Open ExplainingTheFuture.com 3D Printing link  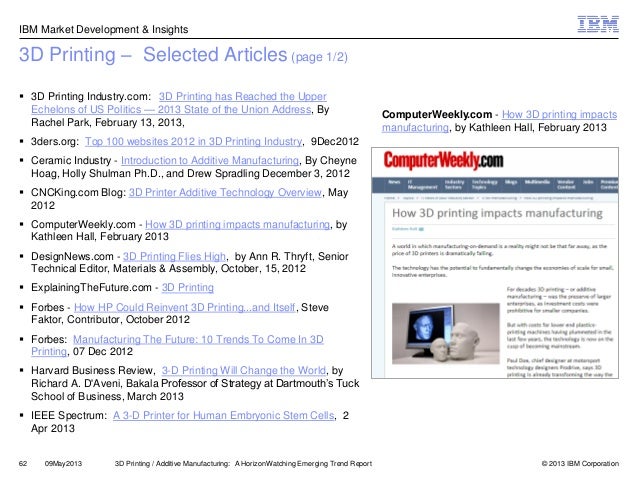[x=188, y=288]
